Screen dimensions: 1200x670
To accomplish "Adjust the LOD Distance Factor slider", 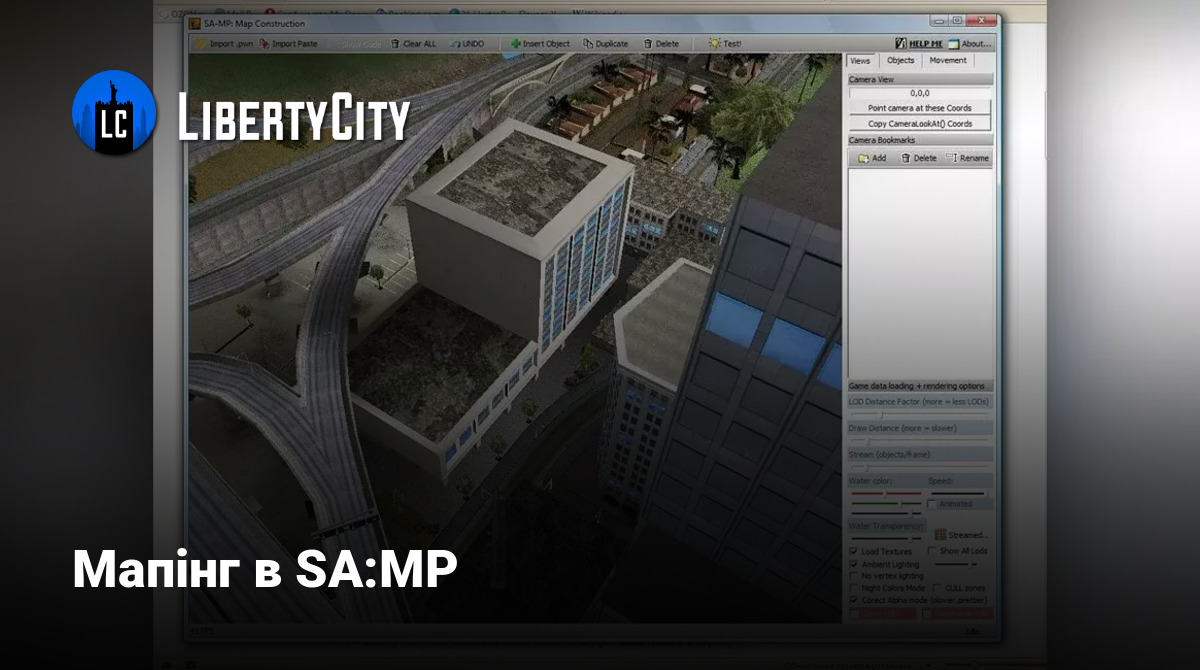I will point(920,414).
